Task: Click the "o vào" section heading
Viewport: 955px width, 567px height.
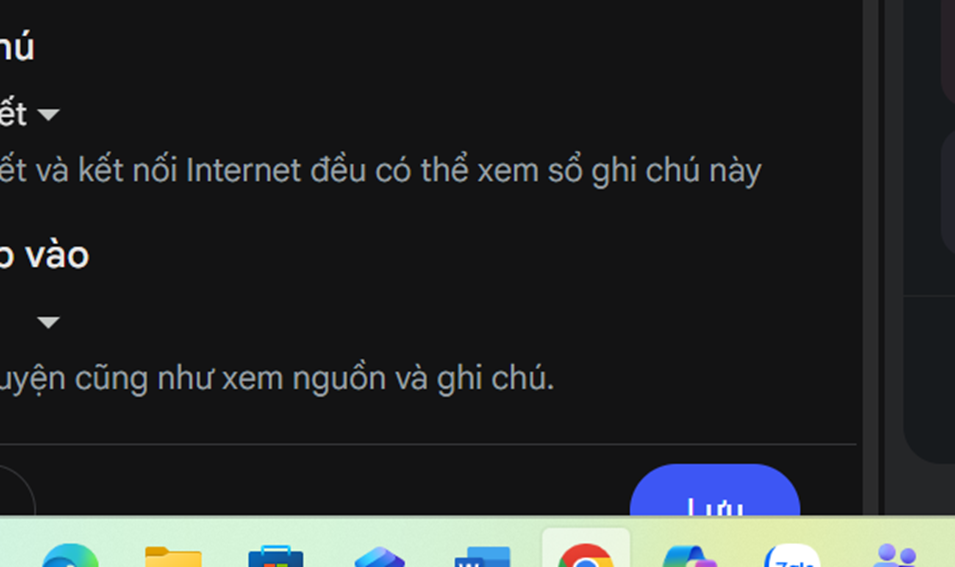Action: tap(44, 255)
